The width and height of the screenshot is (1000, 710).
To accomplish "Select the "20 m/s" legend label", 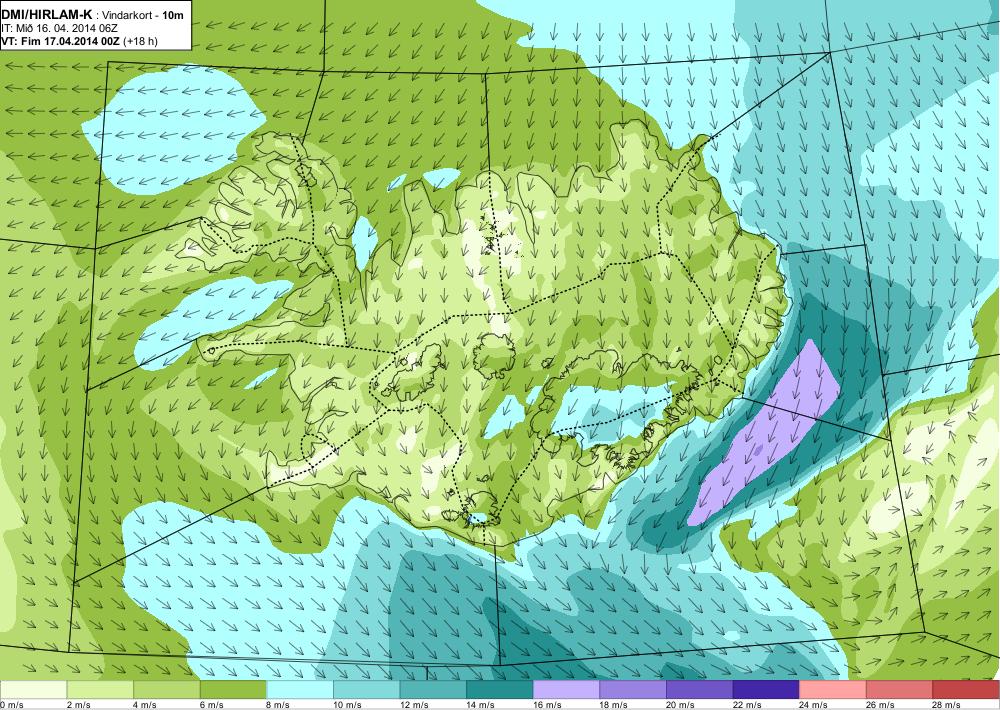I will pos(680,704).
